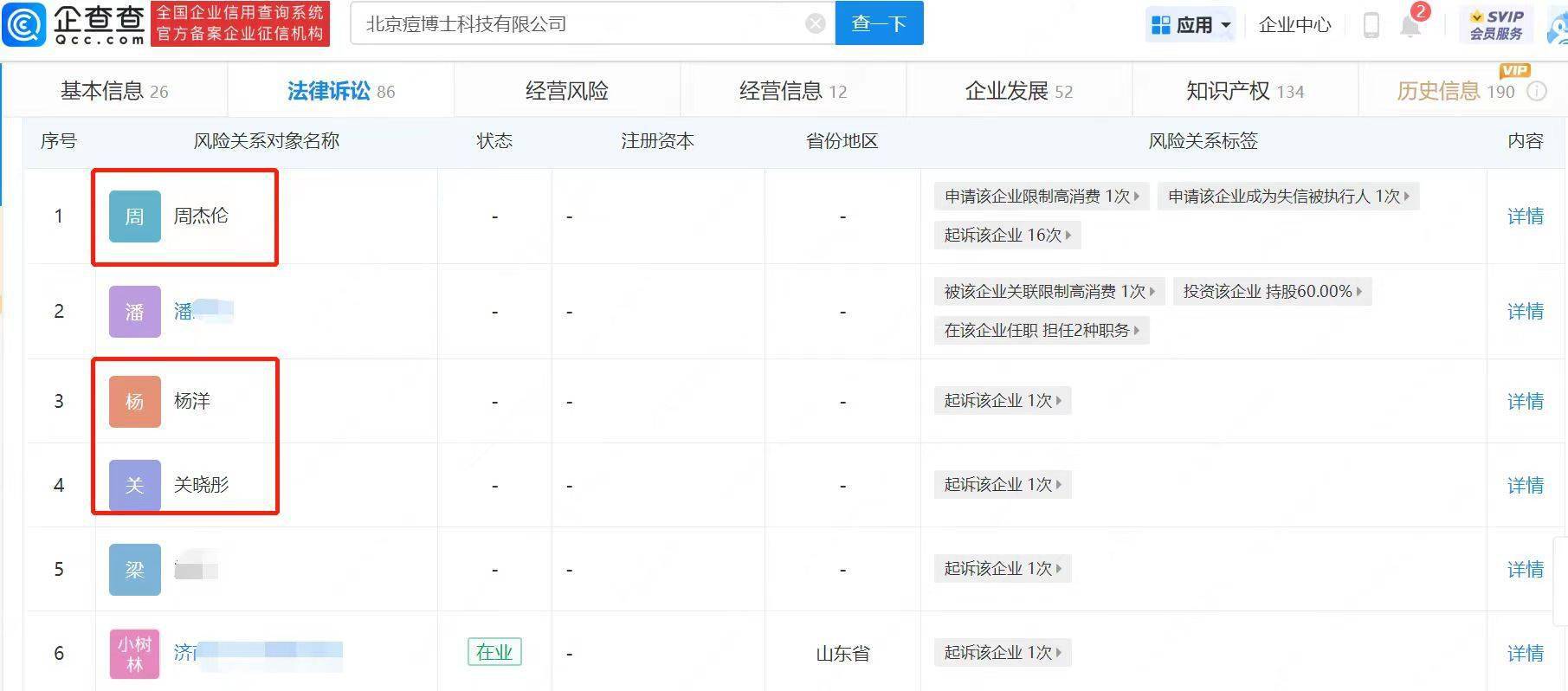This screenshot has height=691, width=1568.
Task: Click the orange 杨 avatar in row 3
Action: [134, 401]
